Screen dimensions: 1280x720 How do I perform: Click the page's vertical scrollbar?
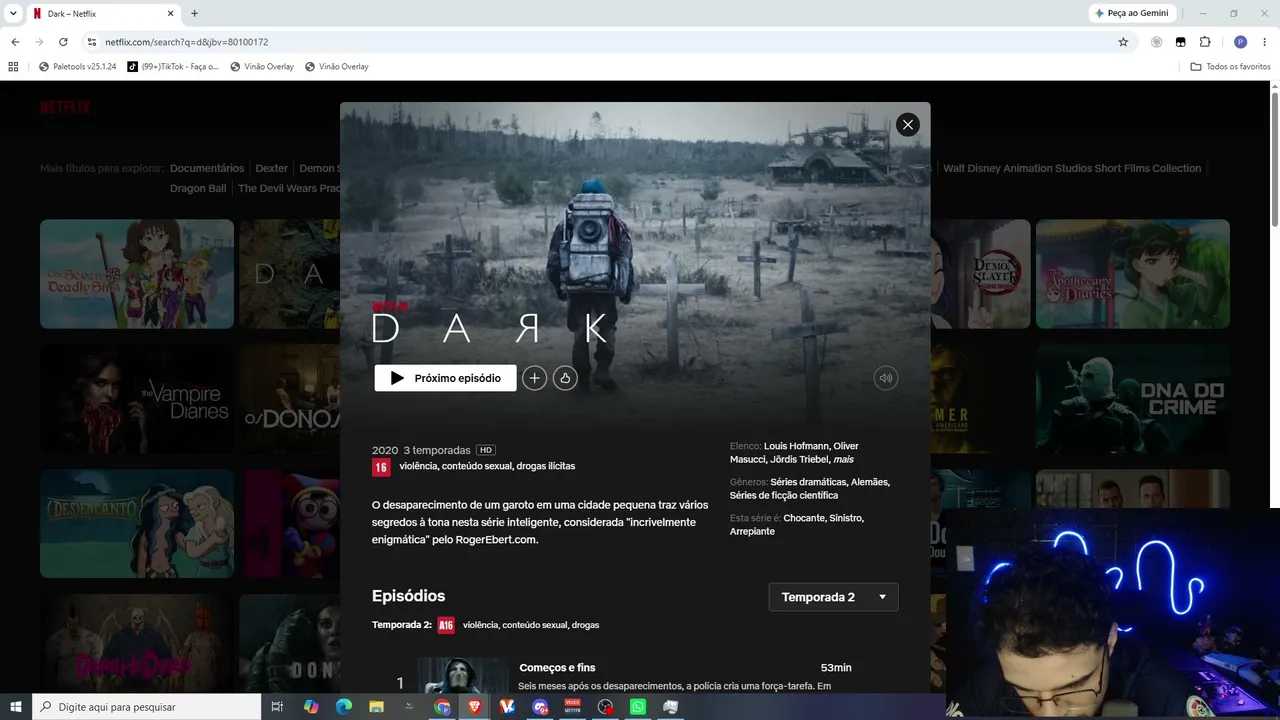[1275, 160]
